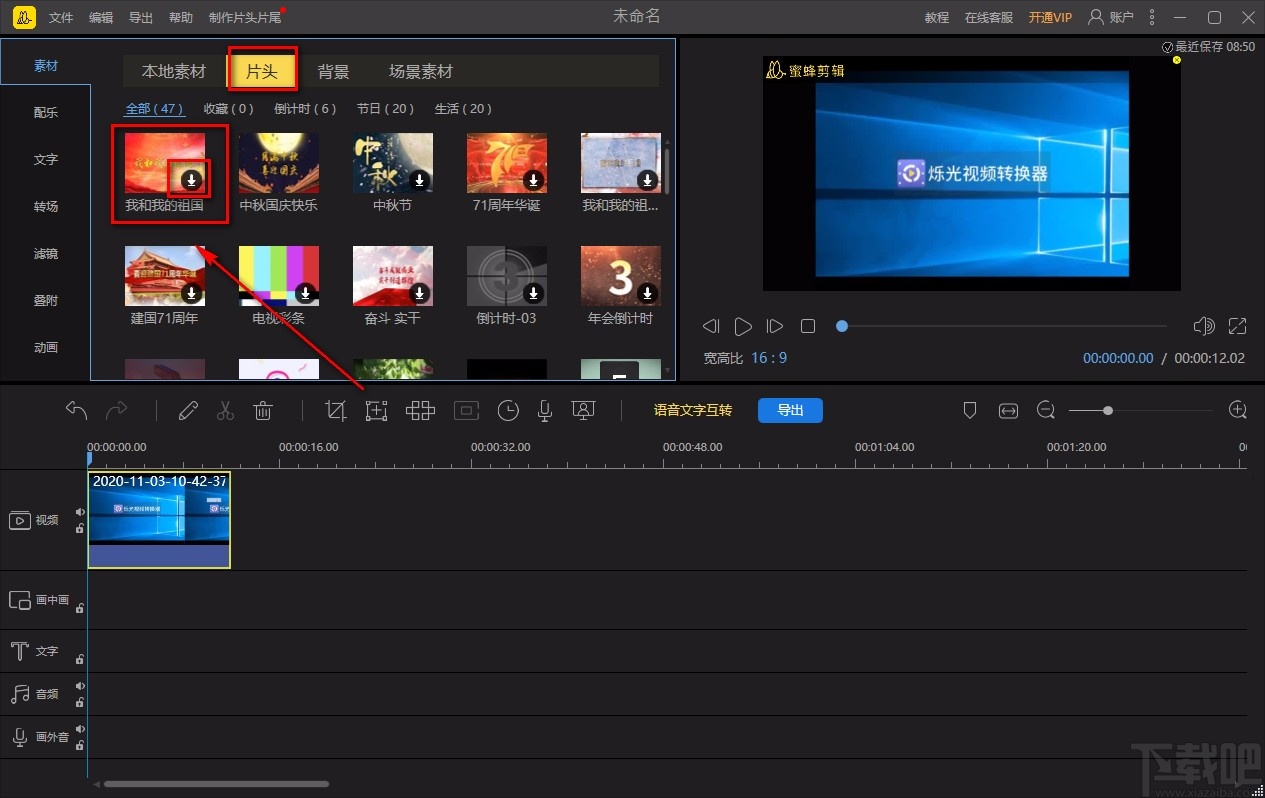1265x798 pixels.
Task: Click the timeline zoom slider handle
Action: tap(1108, 410)
